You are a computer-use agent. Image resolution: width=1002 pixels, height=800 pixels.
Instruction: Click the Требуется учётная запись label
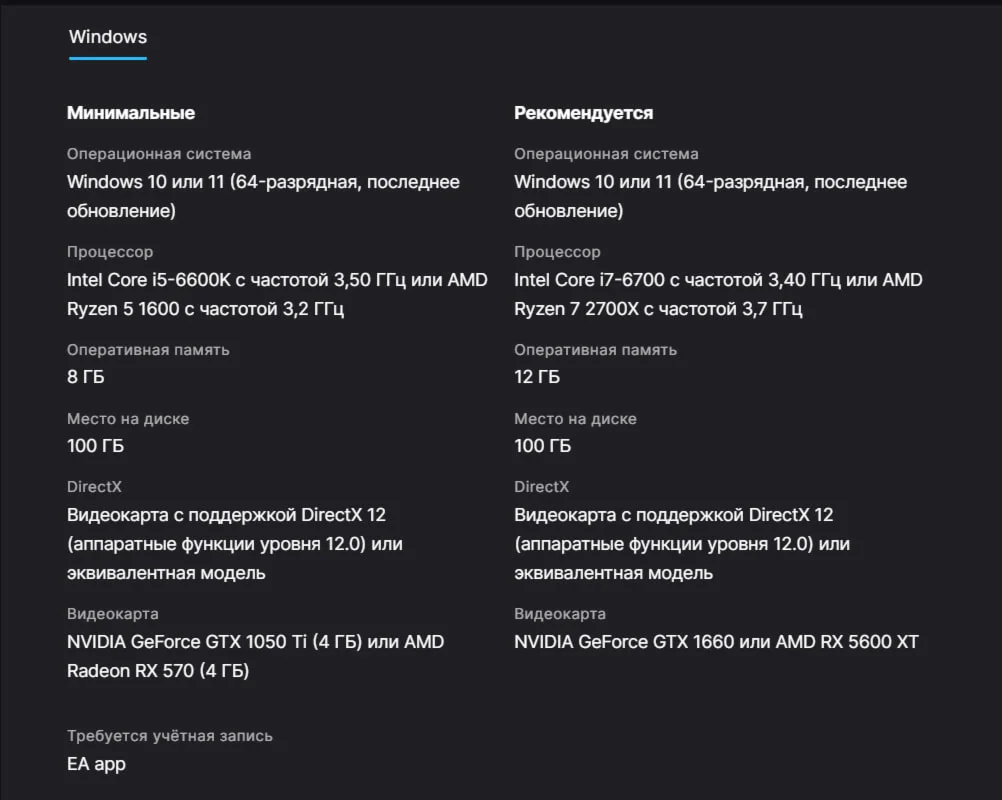(x=170, y=736)
